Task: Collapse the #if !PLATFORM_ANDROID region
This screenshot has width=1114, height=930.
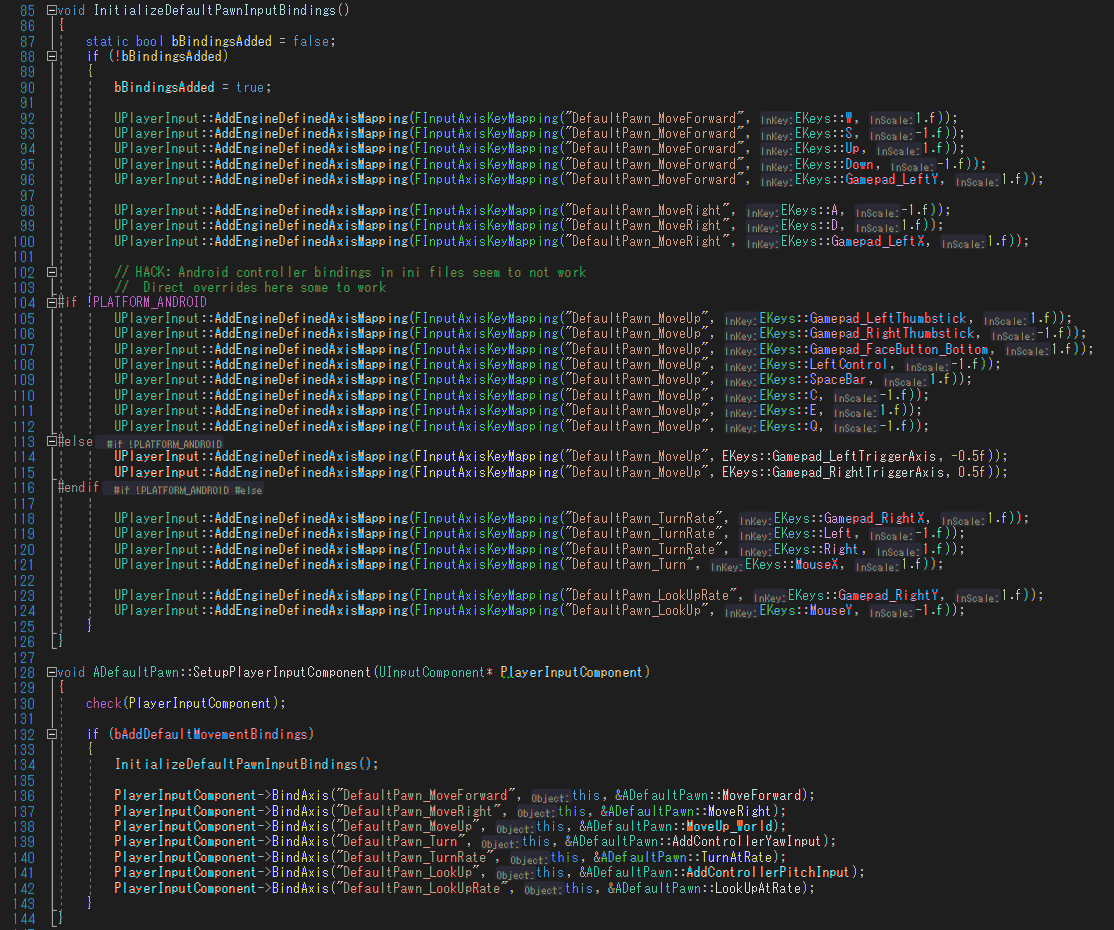Action: click(x=52, y=303)
